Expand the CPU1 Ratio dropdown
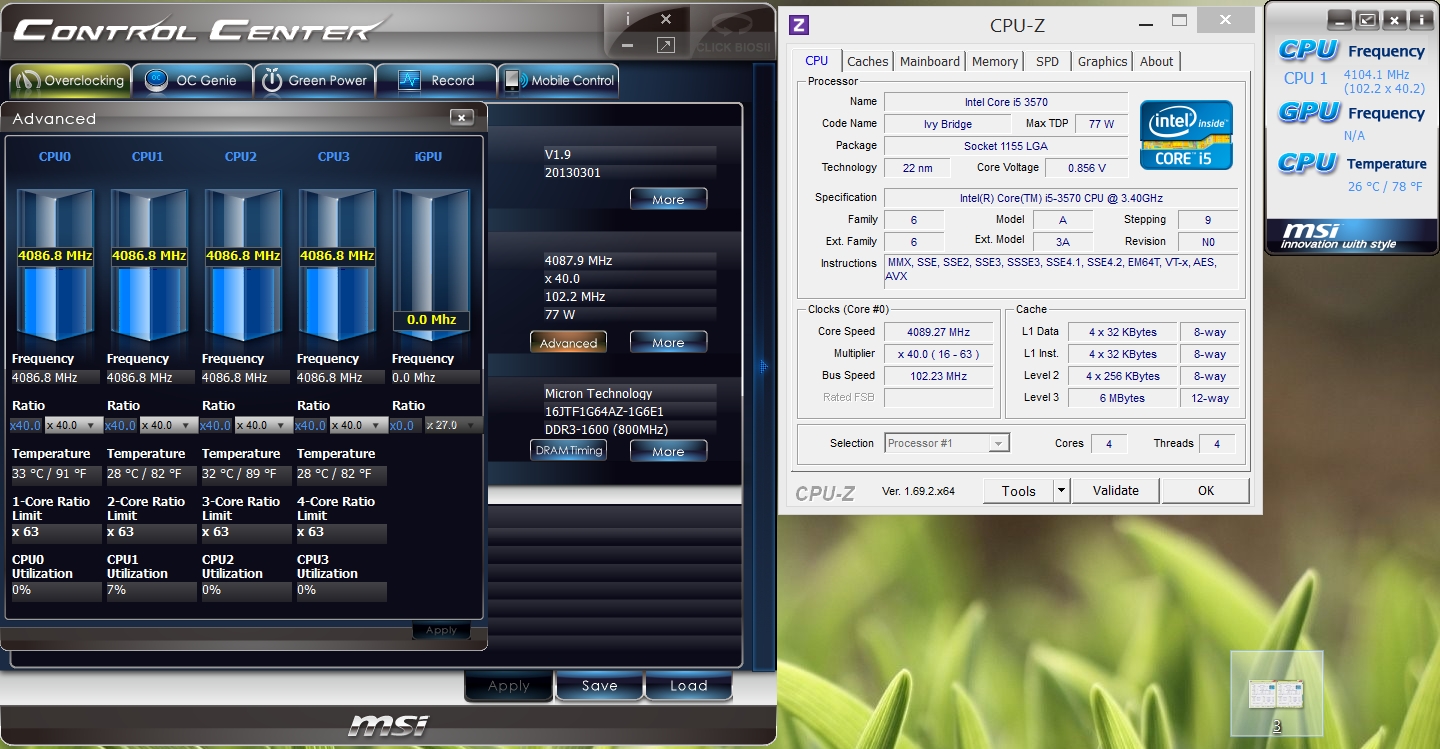 point(167,425)
